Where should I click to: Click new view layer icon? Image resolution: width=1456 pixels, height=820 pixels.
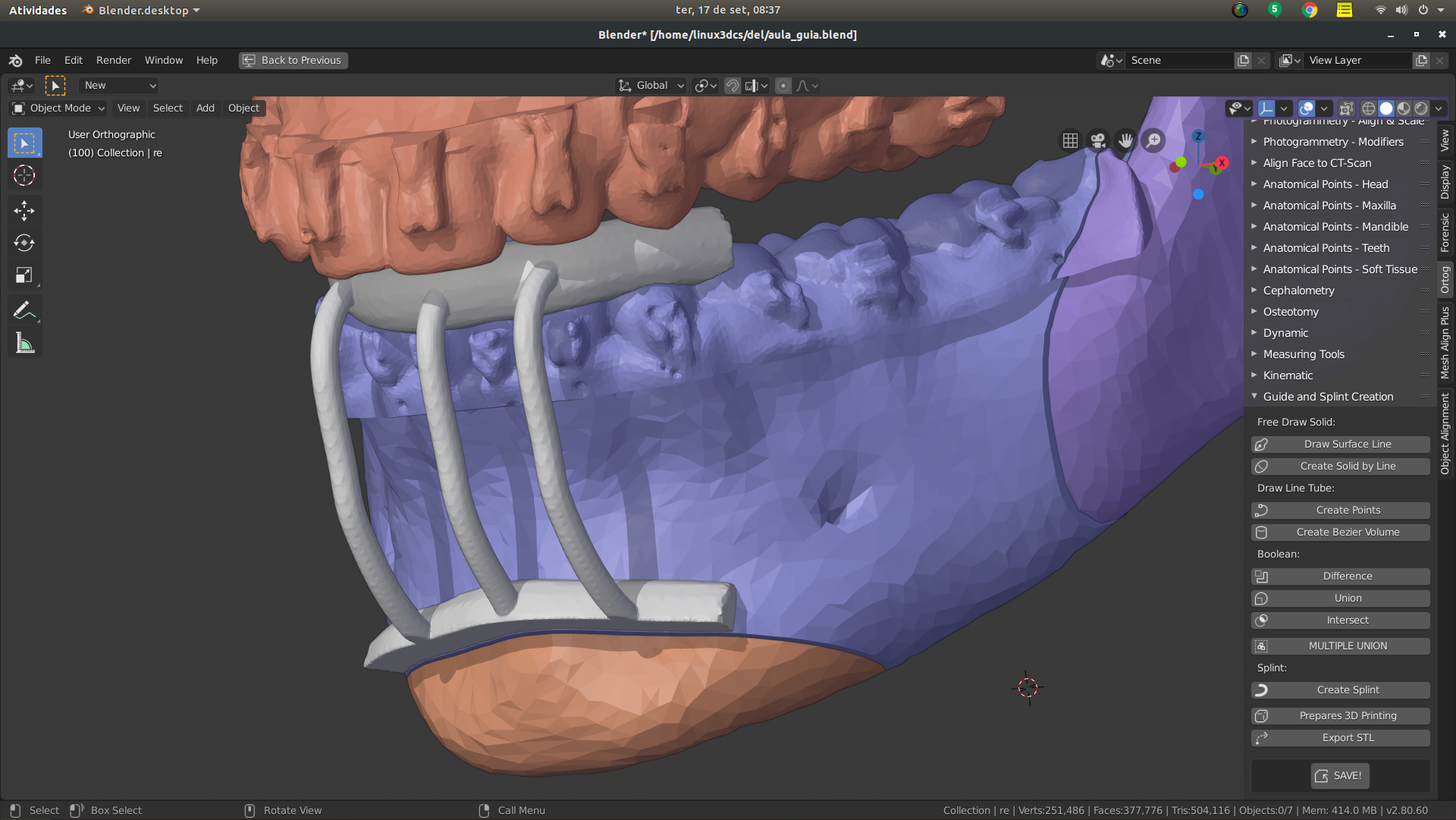[1421, 60]
